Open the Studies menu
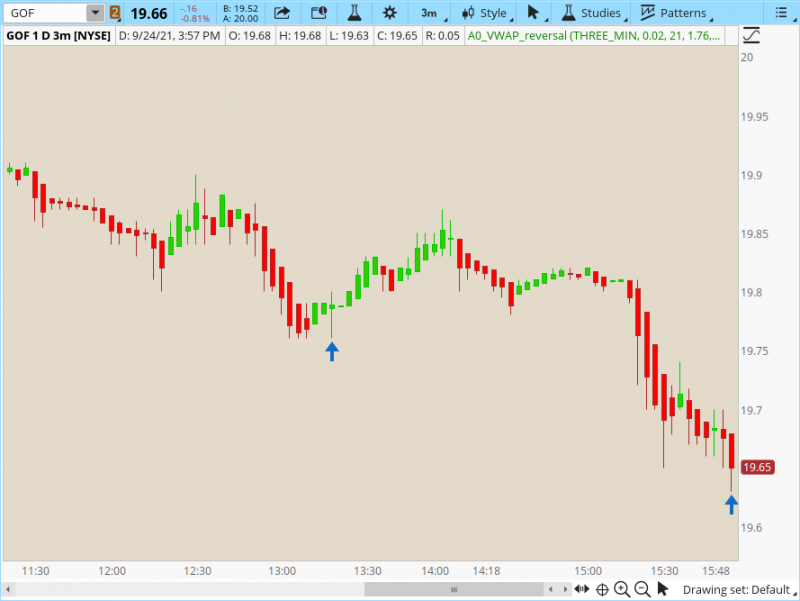Image resolution: width=800 pixels, height=601 pixels. 592,13
